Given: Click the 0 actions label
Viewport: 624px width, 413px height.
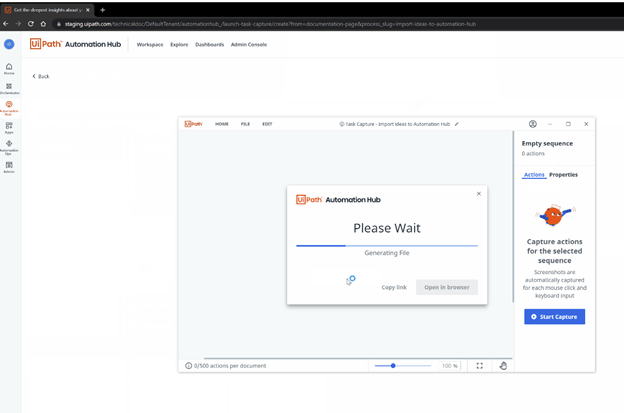Looking at the screenshot, I should (x=533, y=154).
